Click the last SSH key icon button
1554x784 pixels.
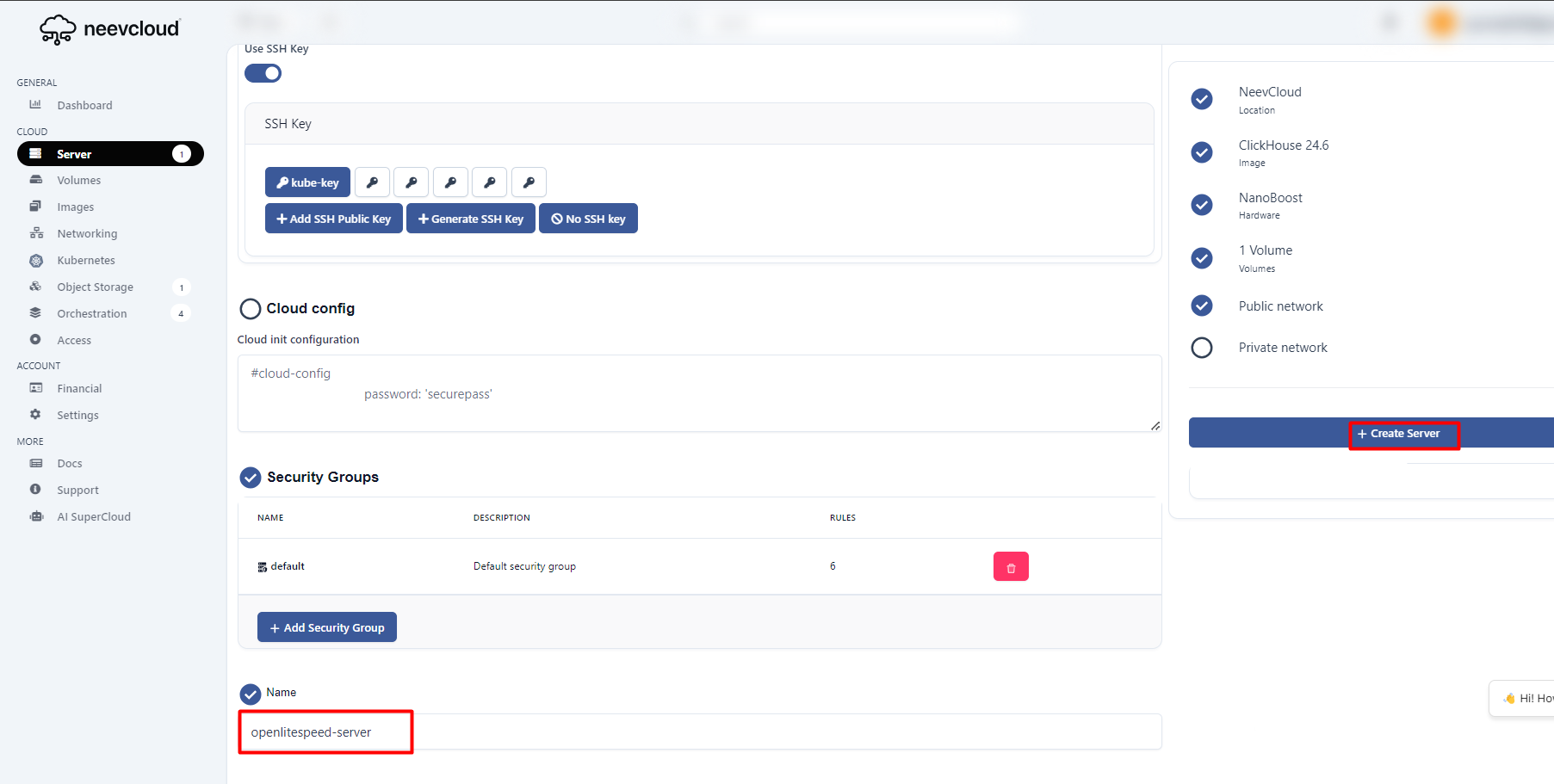tap(529, 182)
